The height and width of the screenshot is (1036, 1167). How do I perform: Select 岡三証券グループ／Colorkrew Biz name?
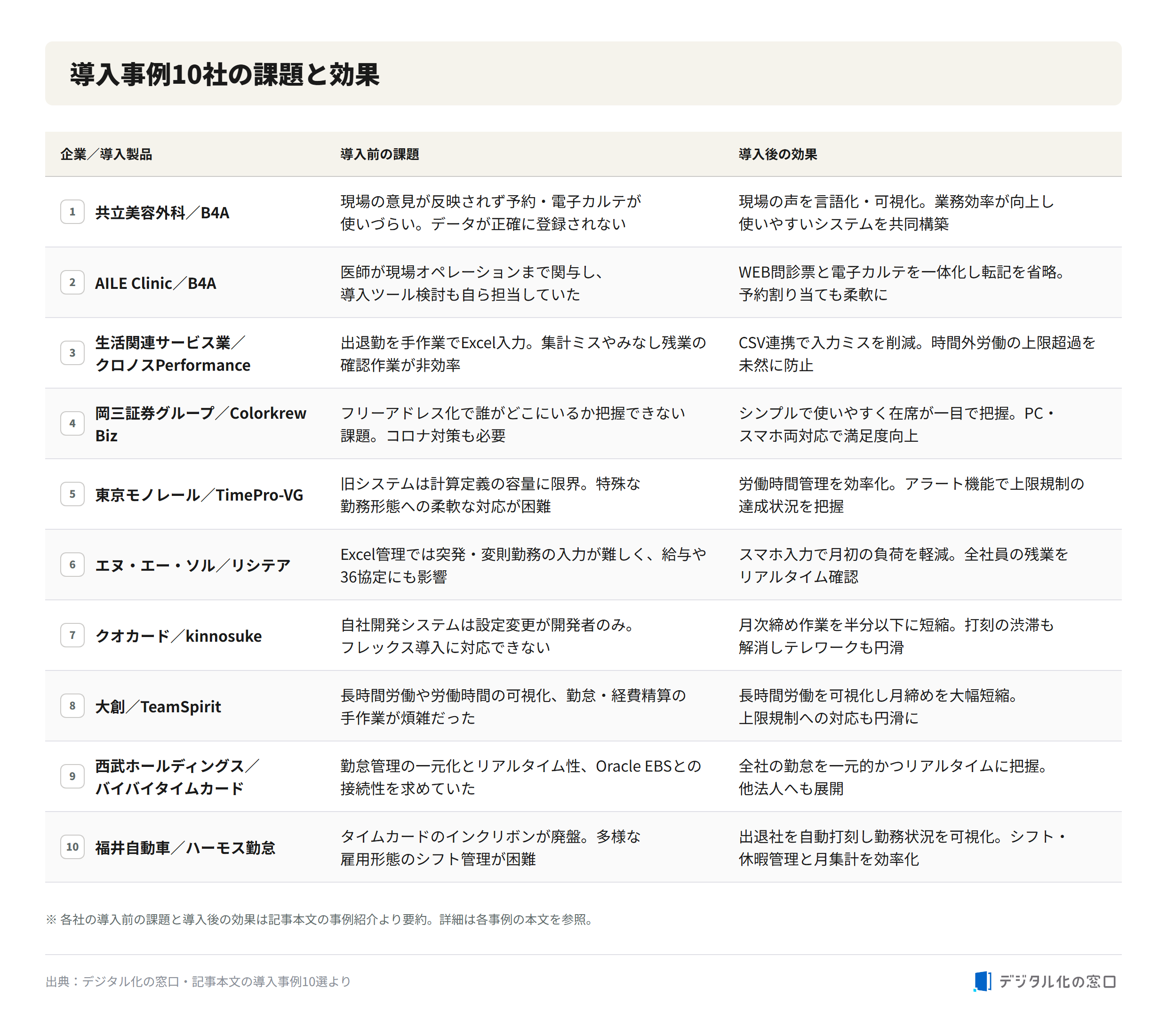coord(200,424)
